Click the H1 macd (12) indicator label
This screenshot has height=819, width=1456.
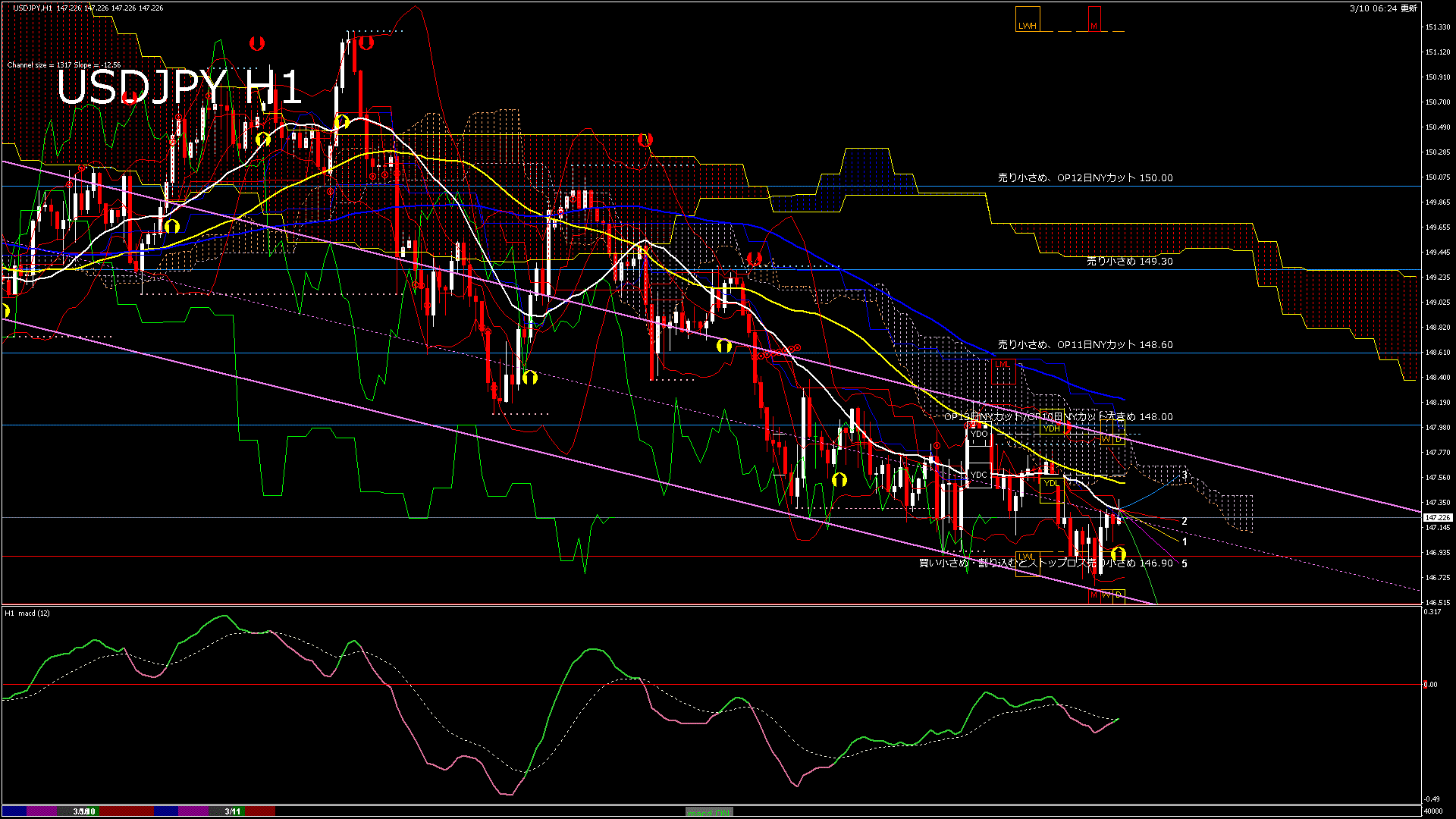[x=28, y=613]
